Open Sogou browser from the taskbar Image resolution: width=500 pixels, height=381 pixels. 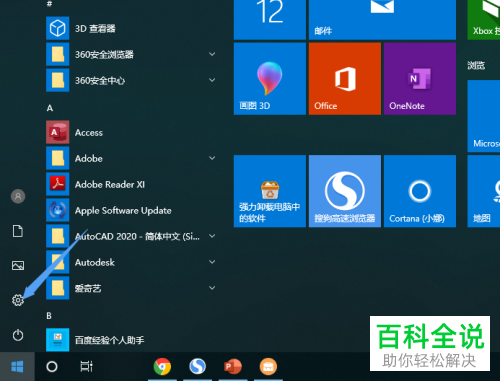198,367
